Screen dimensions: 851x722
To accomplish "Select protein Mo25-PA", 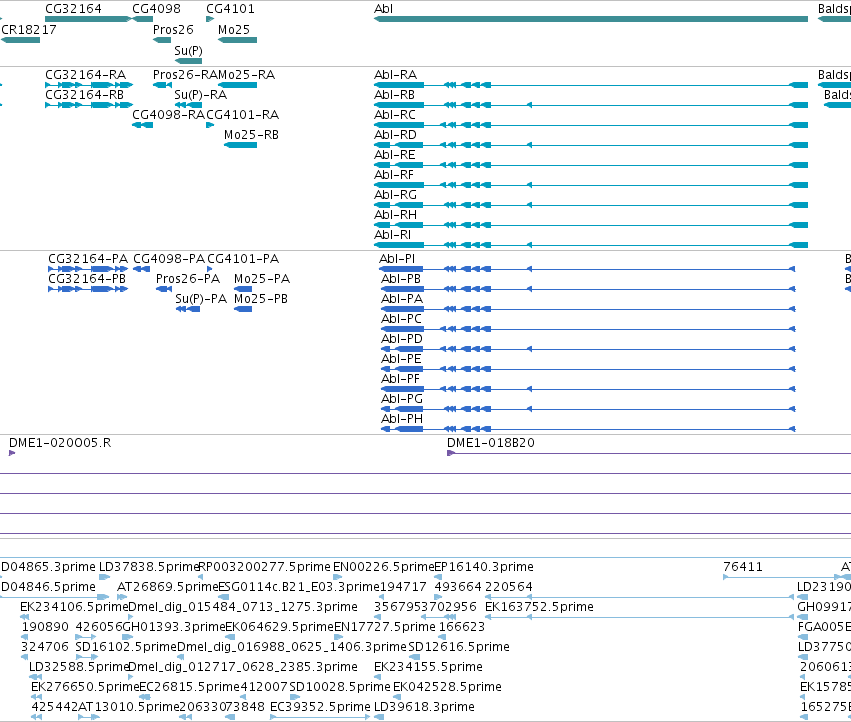I will point(262,278).
